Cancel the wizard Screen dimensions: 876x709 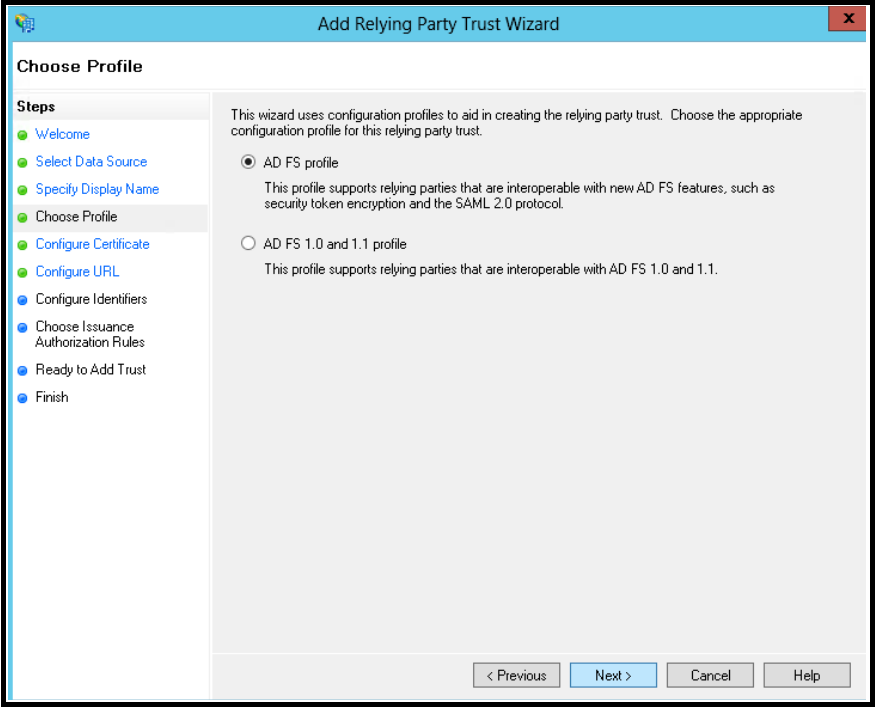710,675
